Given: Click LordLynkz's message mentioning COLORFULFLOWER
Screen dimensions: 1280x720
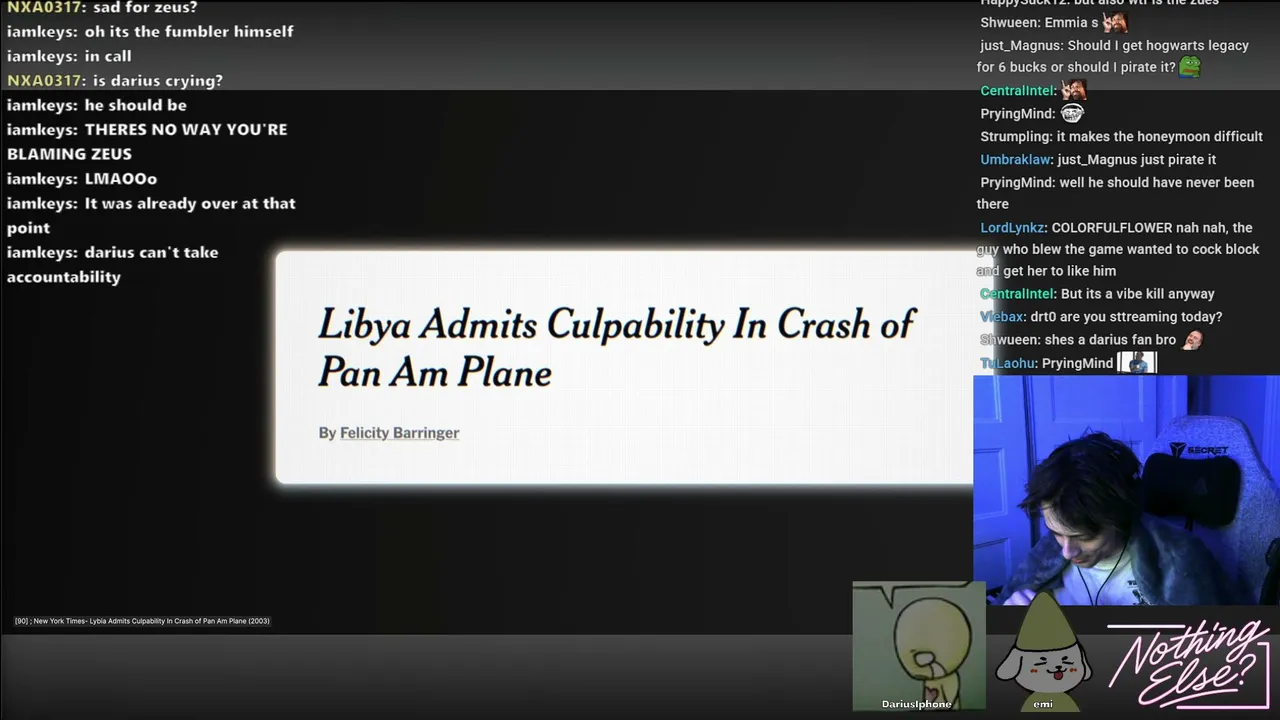Looking at the screenshot, I should 1118,249.
